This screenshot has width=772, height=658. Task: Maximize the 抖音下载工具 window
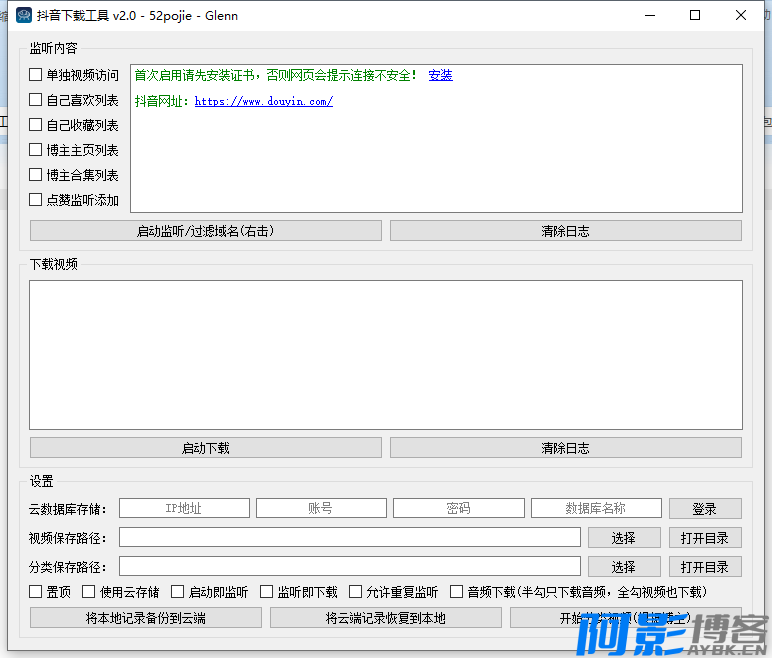coord(695,15)
